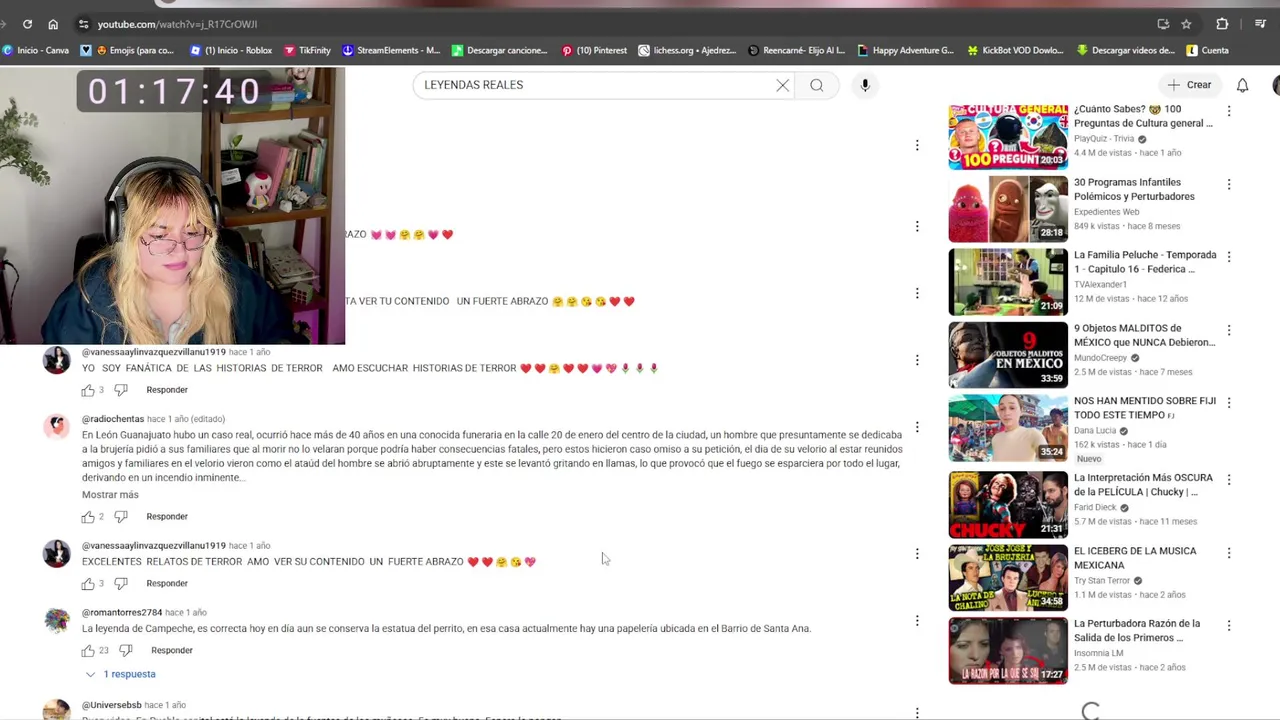
Task: Open options menu for EXCELENTES RELATOS comment
Action: 917,554
